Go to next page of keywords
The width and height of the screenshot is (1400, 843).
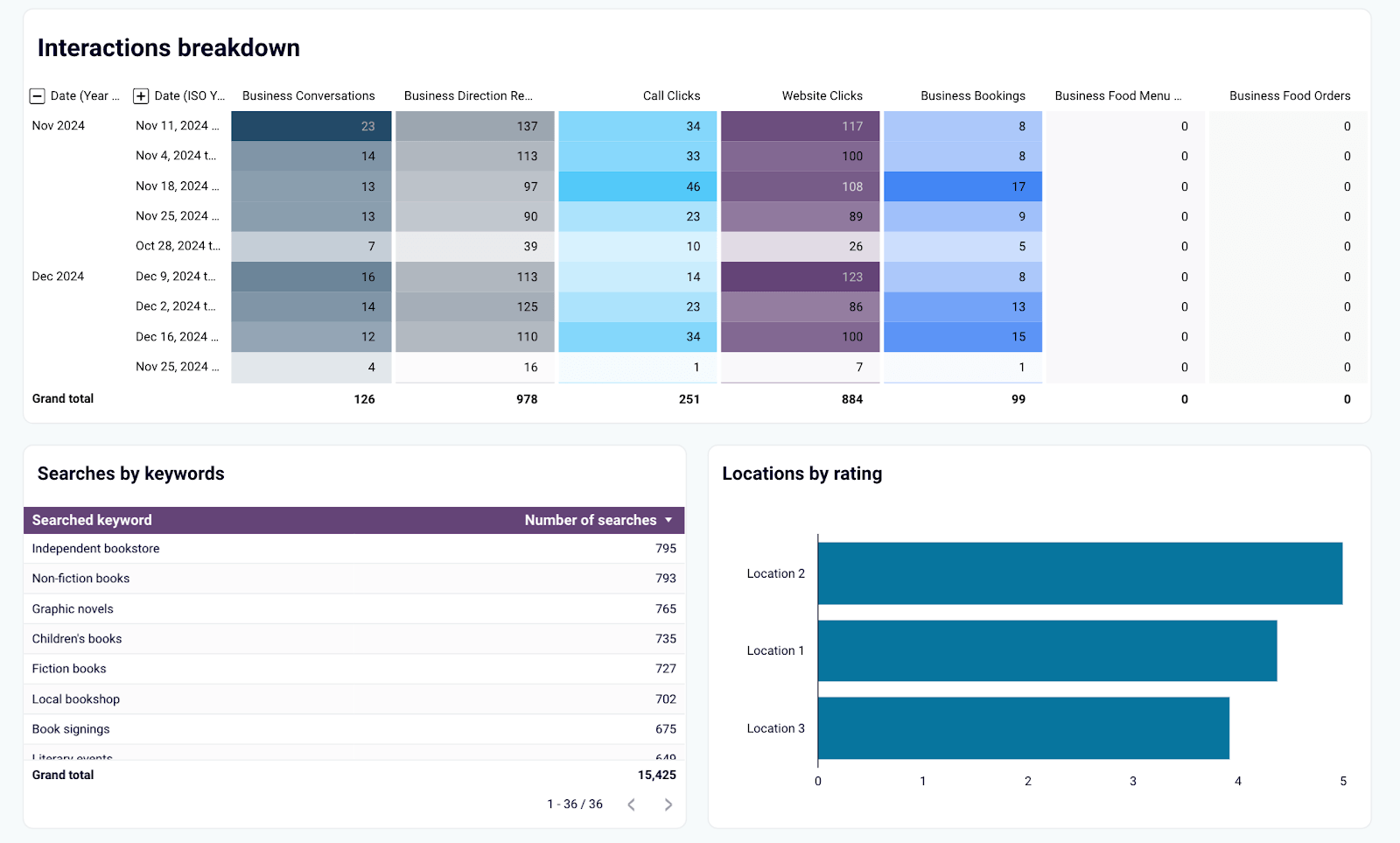click(668, 804)
